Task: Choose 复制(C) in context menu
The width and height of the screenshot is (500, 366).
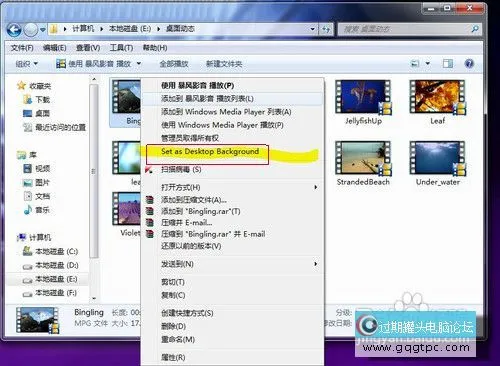Action: (x=232, y=295)
